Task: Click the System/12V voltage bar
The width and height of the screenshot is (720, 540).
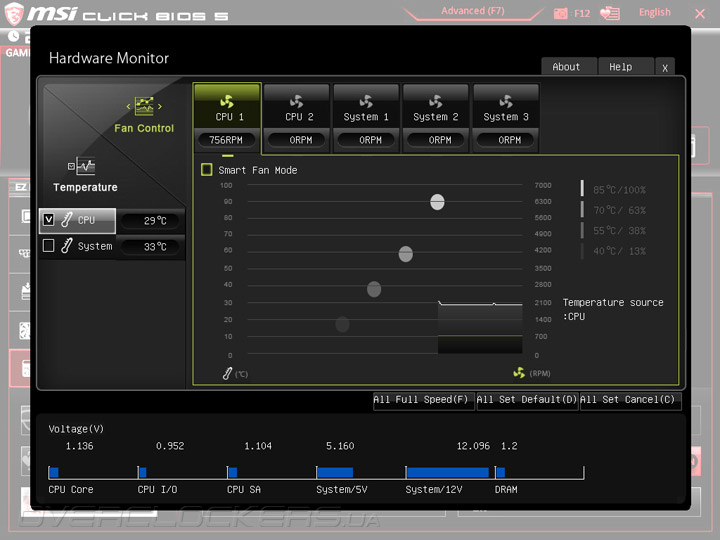Action: 448,472
